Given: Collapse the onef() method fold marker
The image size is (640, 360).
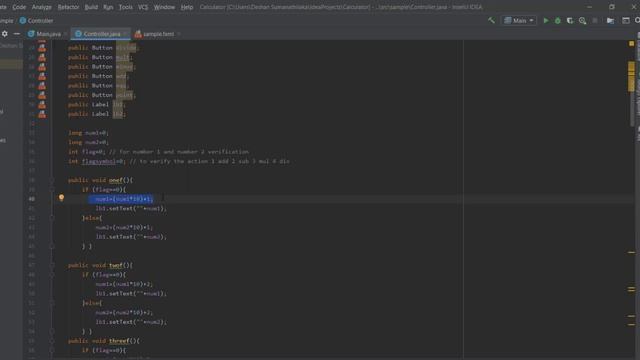Looking at the screenshot, I should 52,180.
